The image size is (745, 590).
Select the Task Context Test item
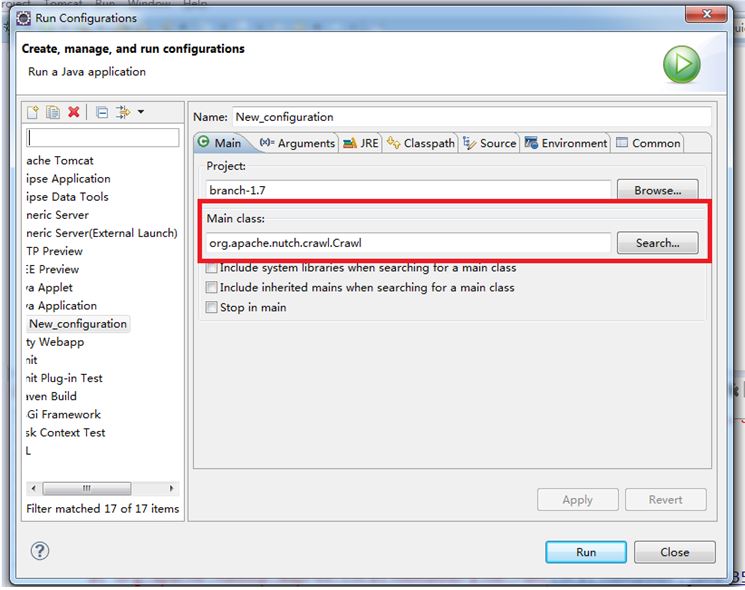pyautogui.click(x=66, y=432)
